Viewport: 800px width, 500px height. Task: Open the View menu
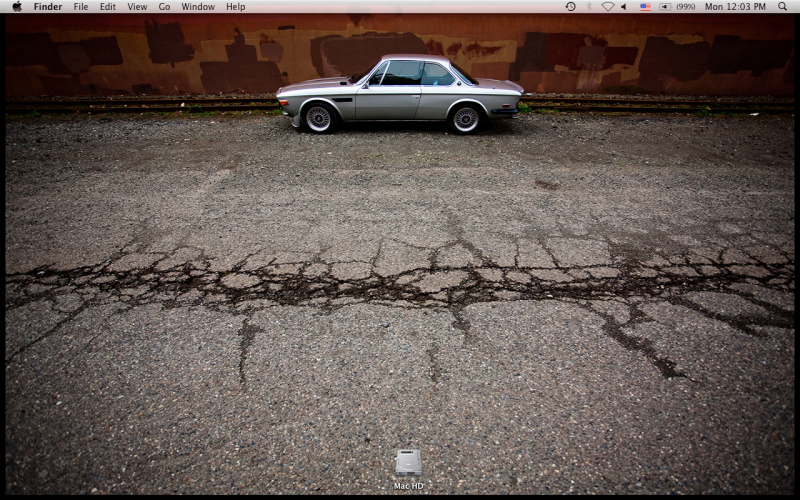(137, 7)
